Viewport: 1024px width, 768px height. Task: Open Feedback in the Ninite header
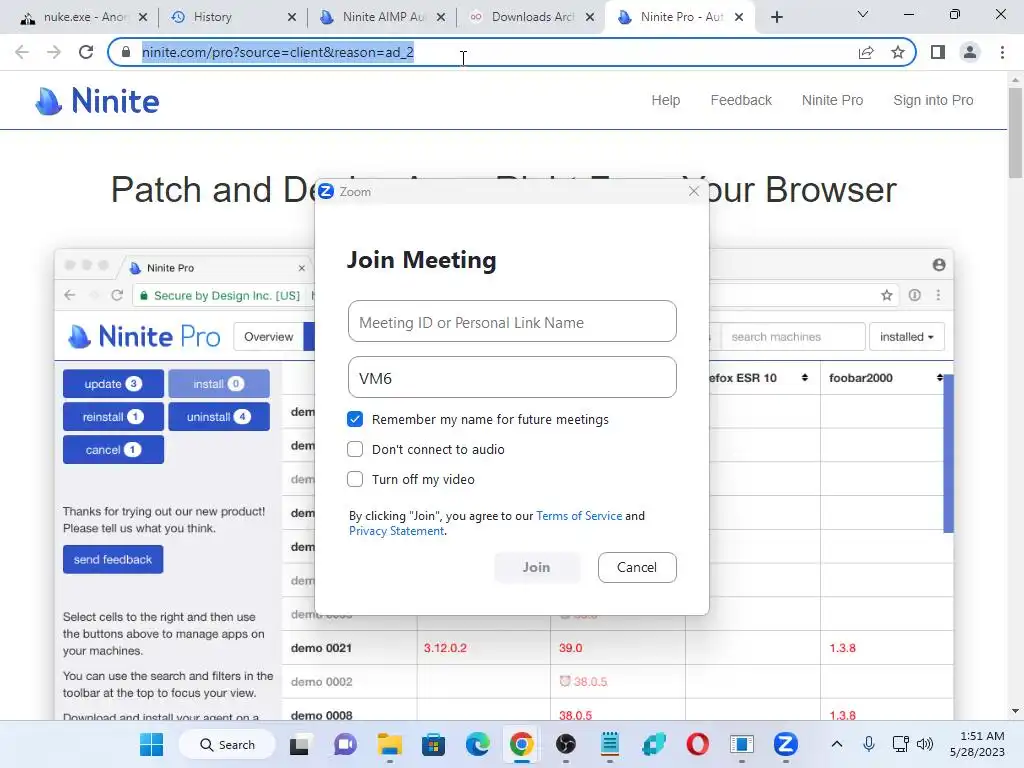click(x=741, y=101)
